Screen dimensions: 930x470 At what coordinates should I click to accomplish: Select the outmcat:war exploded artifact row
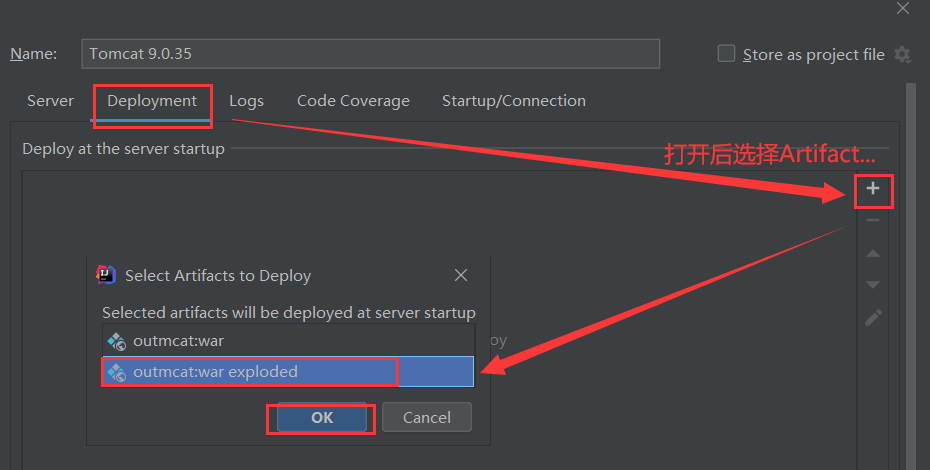click(x=288, y=372)
